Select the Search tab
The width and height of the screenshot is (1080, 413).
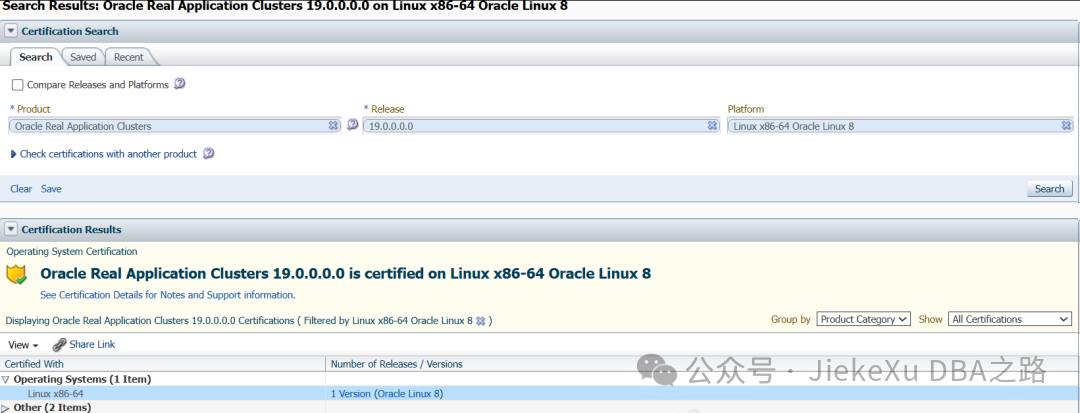pyautogui.click(x=36, y=57)
